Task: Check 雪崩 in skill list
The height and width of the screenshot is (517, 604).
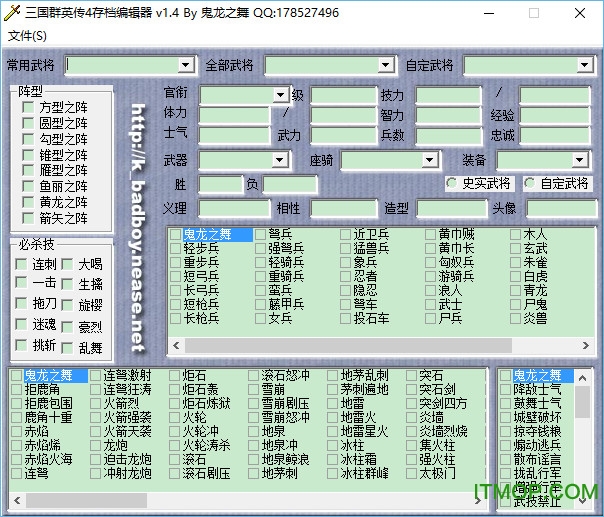Action: [x=253, y=389]
